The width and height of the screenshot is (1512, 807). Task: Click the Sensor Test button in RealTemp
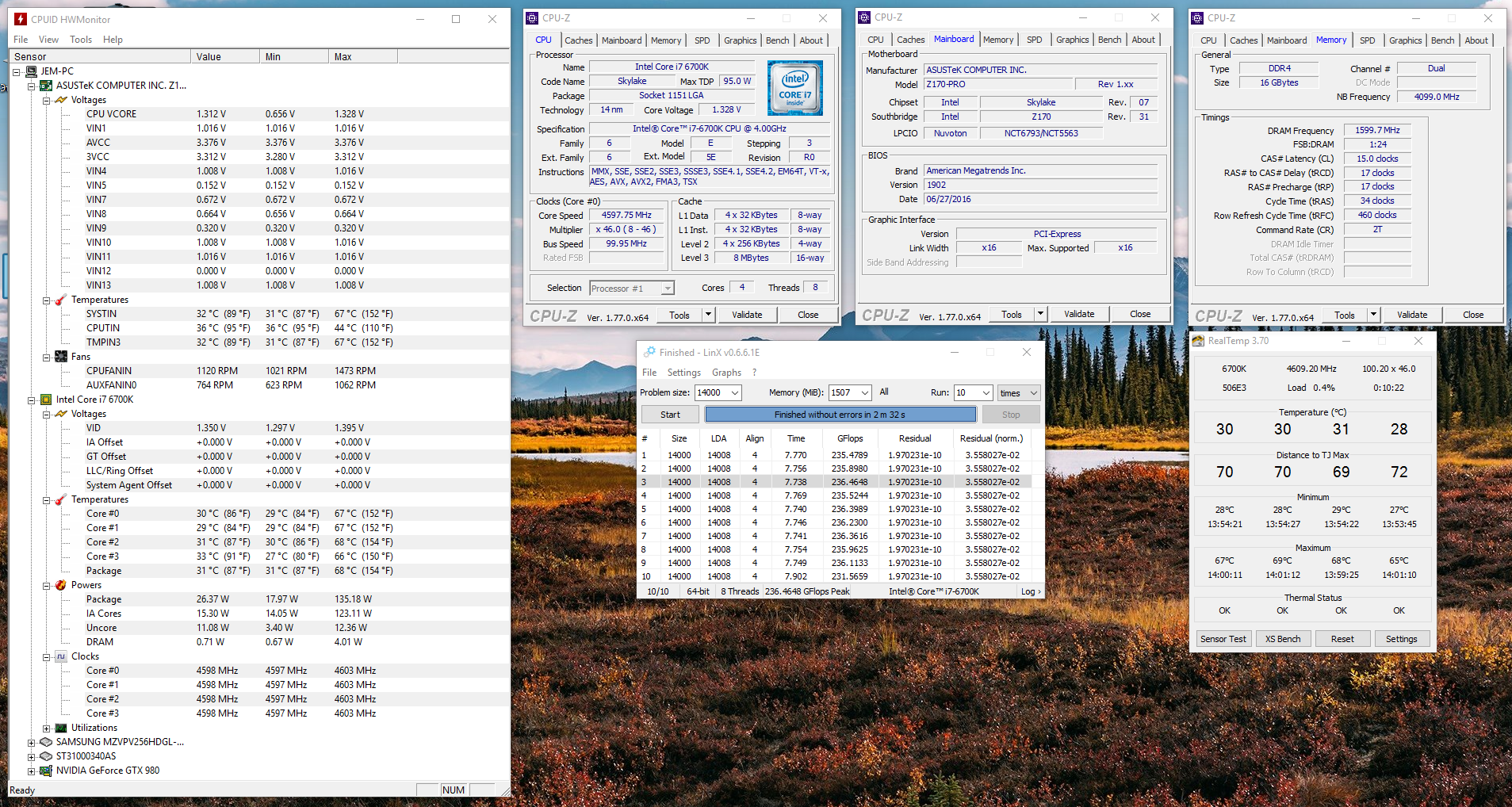[x=1223, y=639]
